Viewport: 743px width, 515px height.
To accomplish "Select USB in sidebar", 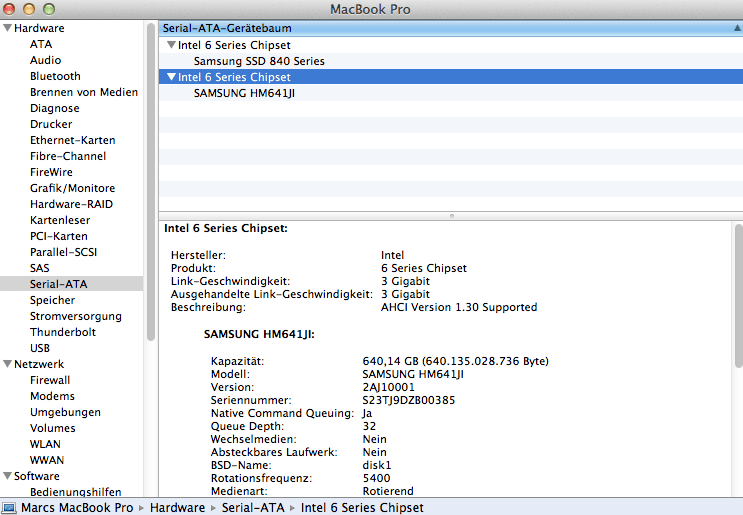I will click(40, 348).
